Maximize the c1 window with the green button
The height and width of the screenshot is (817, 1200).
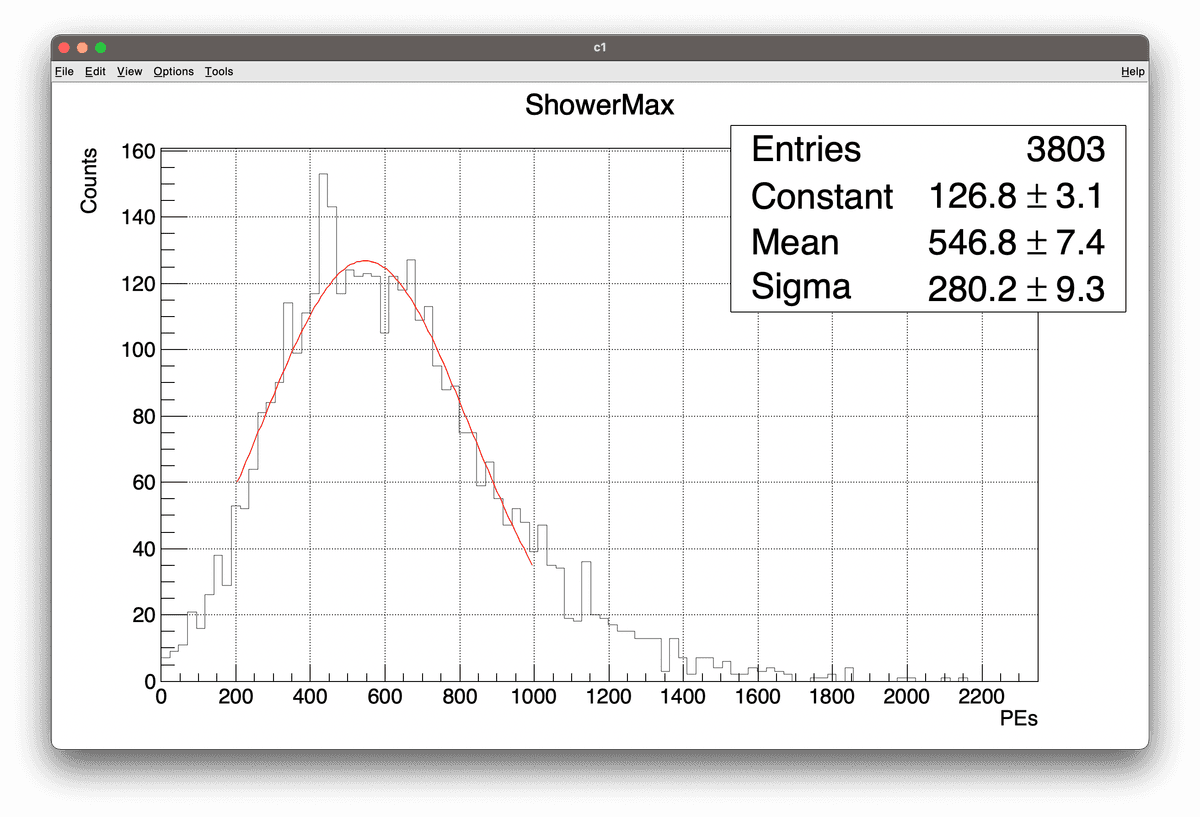pyautogui.click(x=101, y=48)
